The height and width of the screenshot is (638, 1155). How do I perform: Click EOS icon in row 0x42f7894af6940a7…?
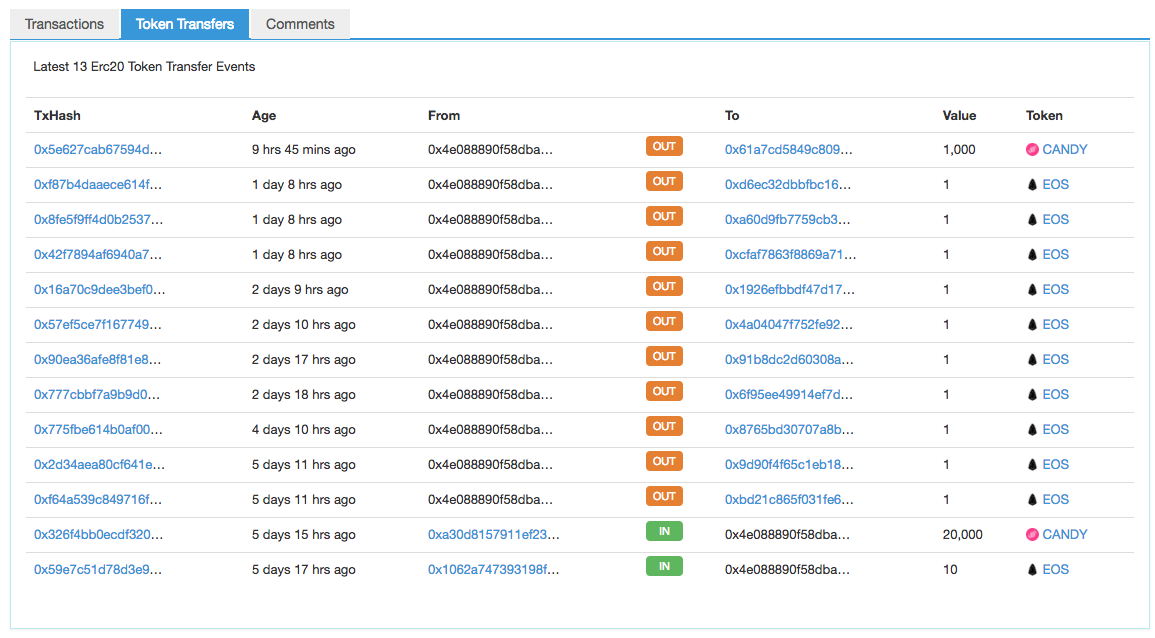pos(1032,255)
